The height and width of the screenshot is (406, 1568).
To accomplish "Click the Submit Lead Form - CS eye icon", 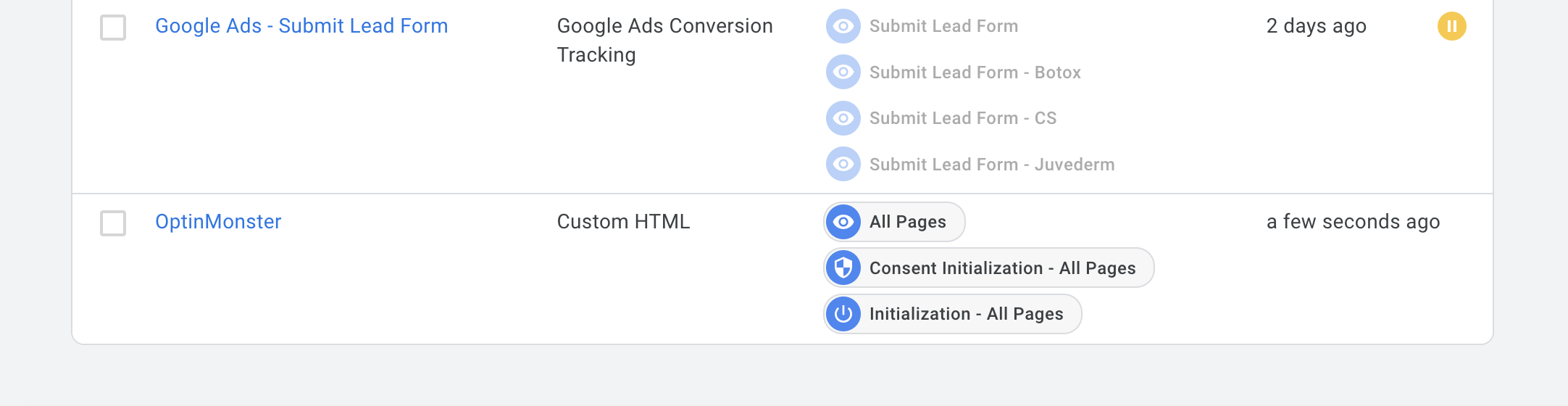I will pyautogui.click(x=843, y=118).
